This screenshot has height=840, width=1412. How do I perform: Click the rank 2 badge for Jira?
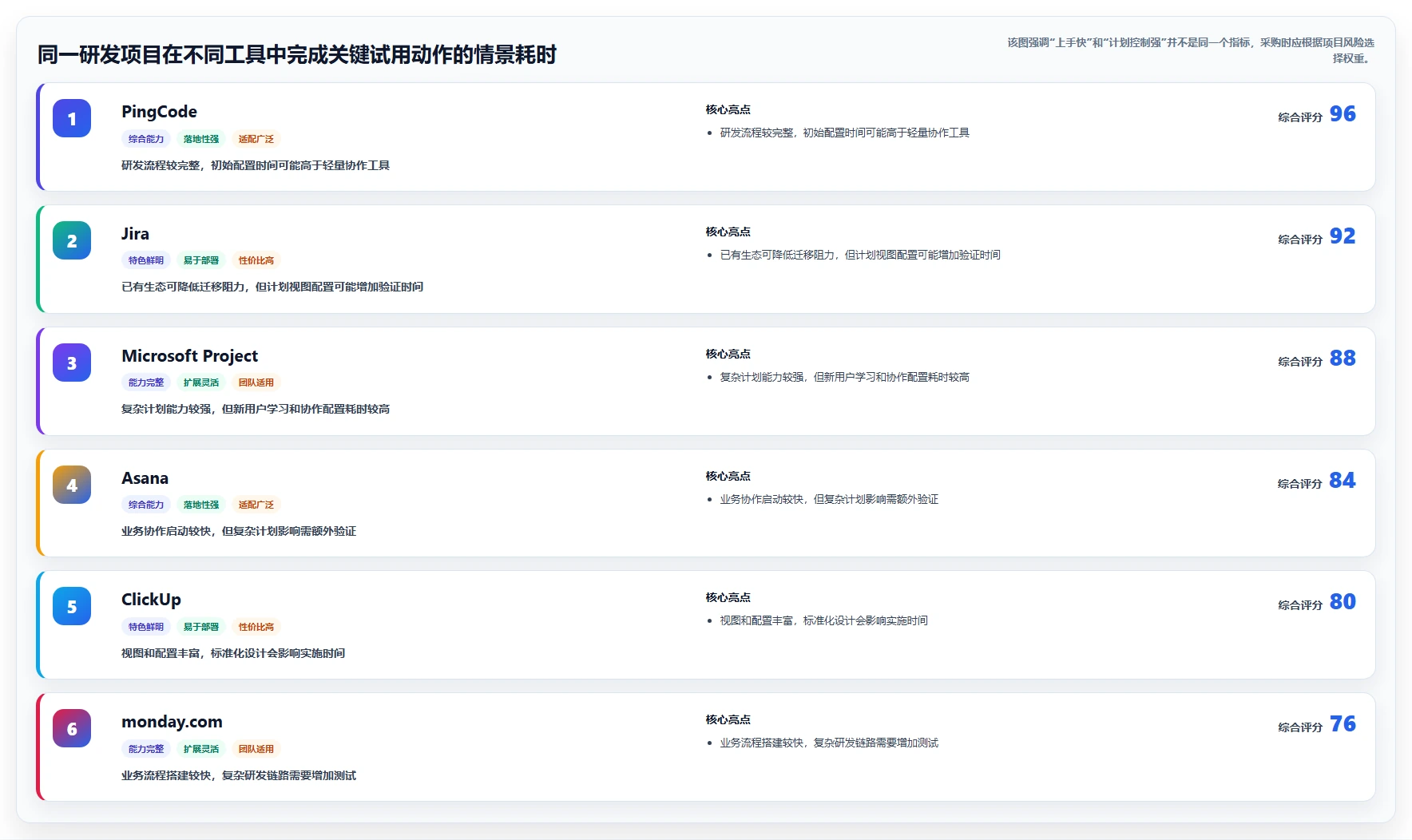(x=72, y=241)
